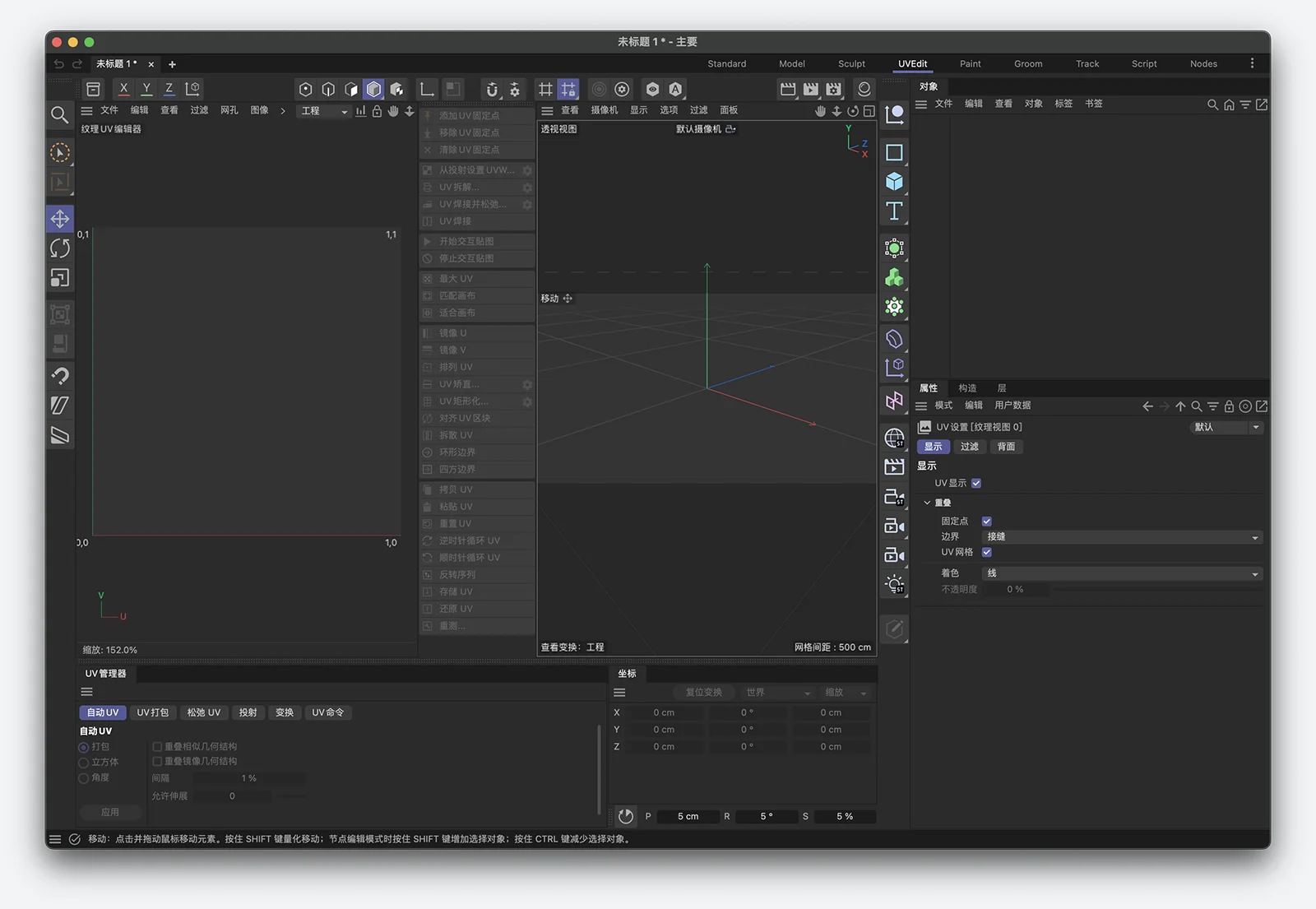Toggle UV 网格 checkbox
The height and width of the screenshot is (909, 1316).
(x=987, y=553)
